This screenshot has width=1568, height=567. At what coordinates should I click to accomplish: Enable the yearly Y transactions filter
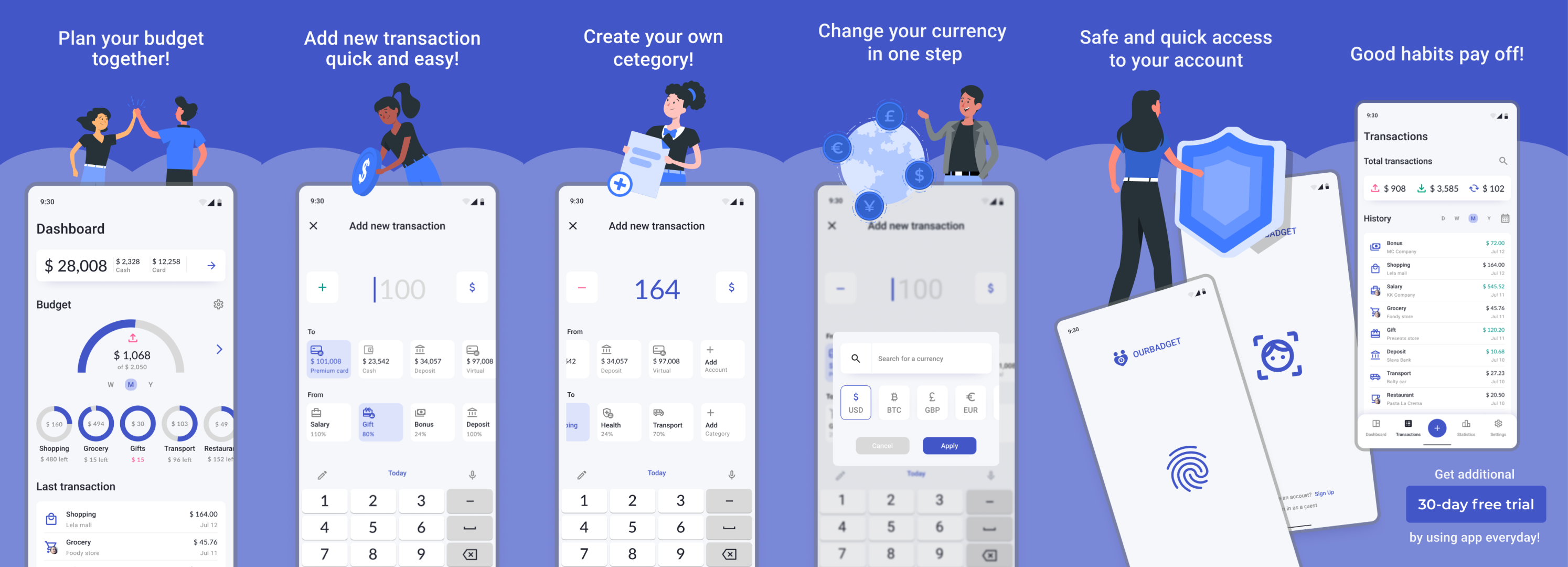point(1488,218)
